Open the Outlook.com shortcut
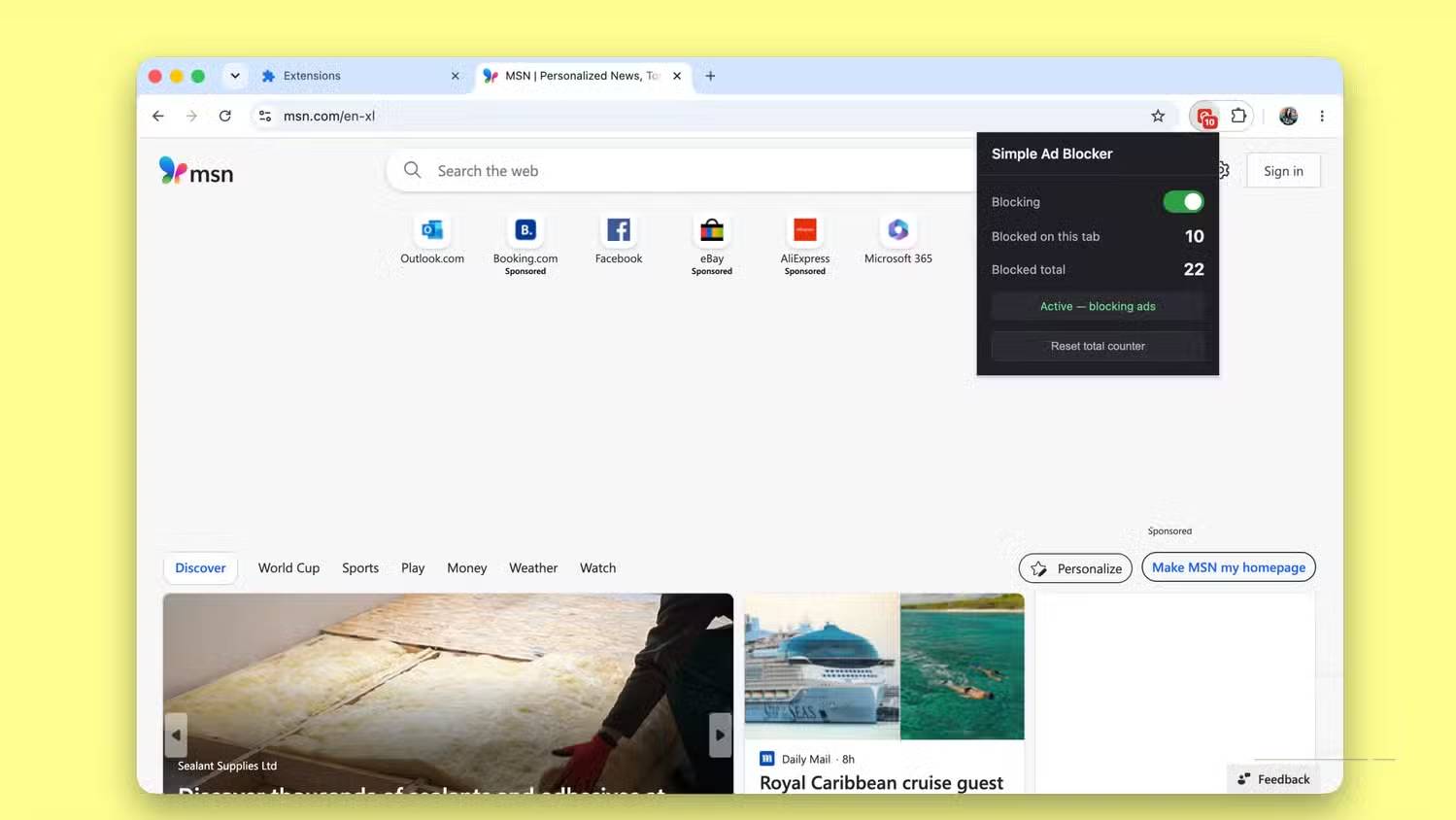1456x820 pixels. click(432, 240)
